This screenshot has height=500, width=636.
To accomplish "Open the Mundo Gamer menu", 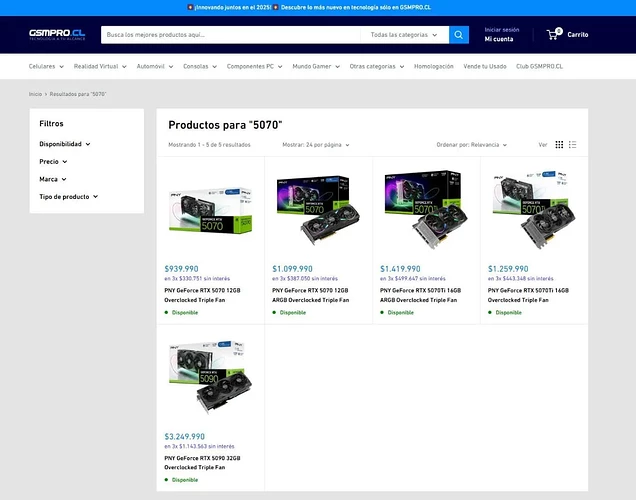I will [316, 67].
